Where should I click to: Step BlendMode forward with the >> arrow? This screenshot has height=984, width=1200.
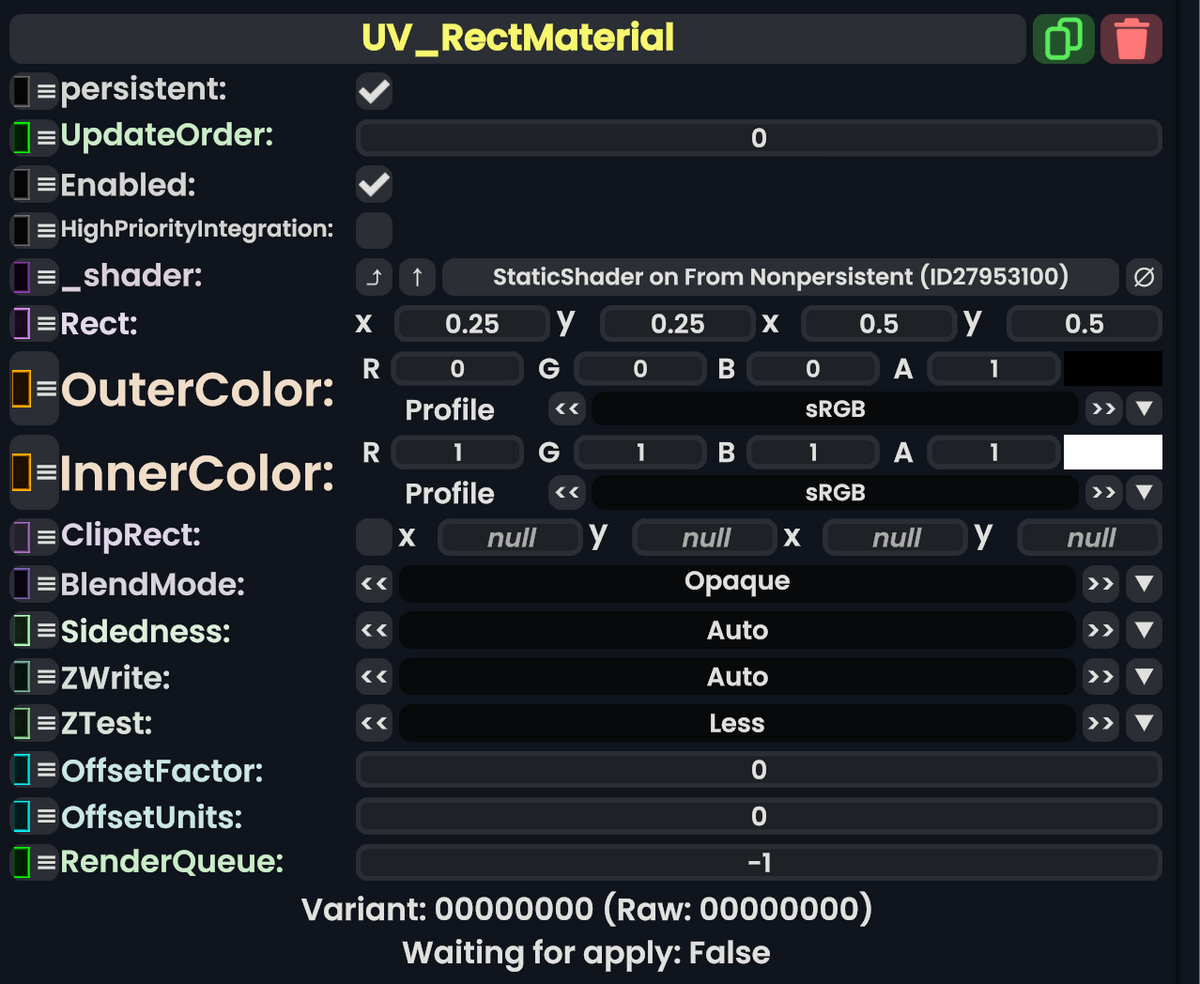point(1100,583)
